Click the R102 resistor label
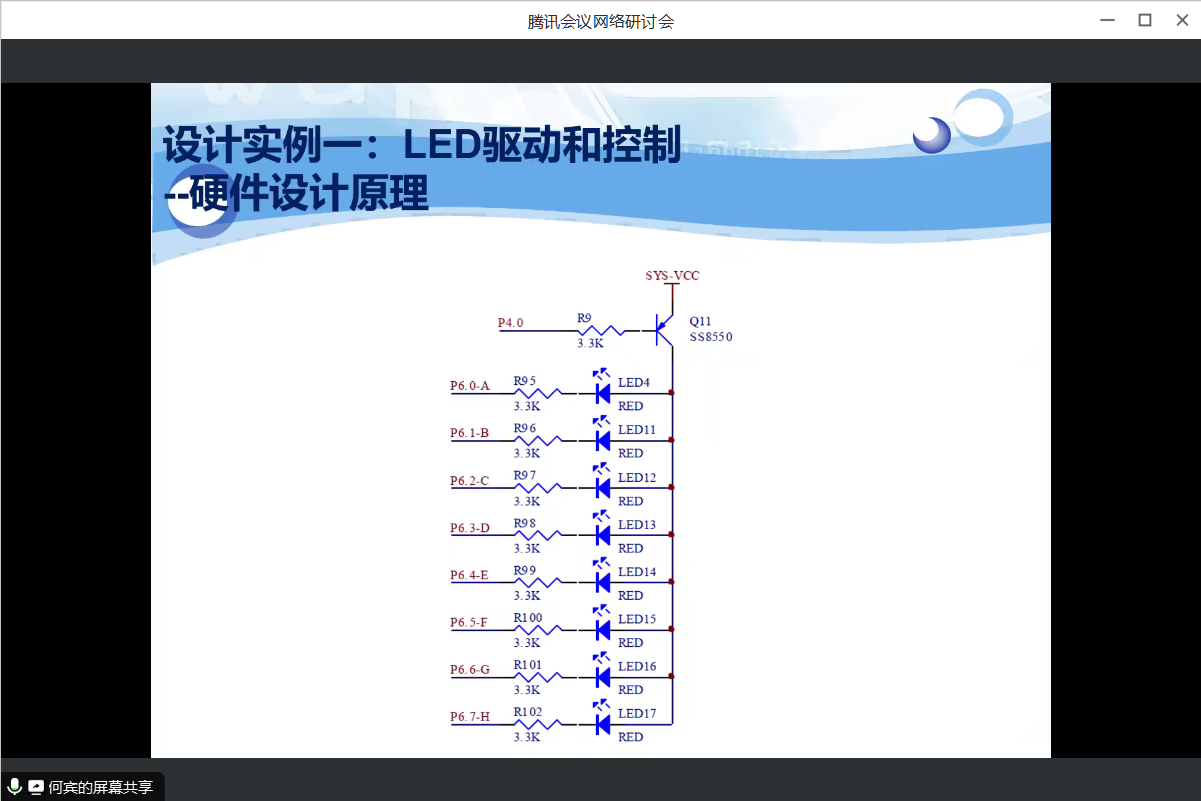This screenshot has height=801, width=1201. coord(528,712)
